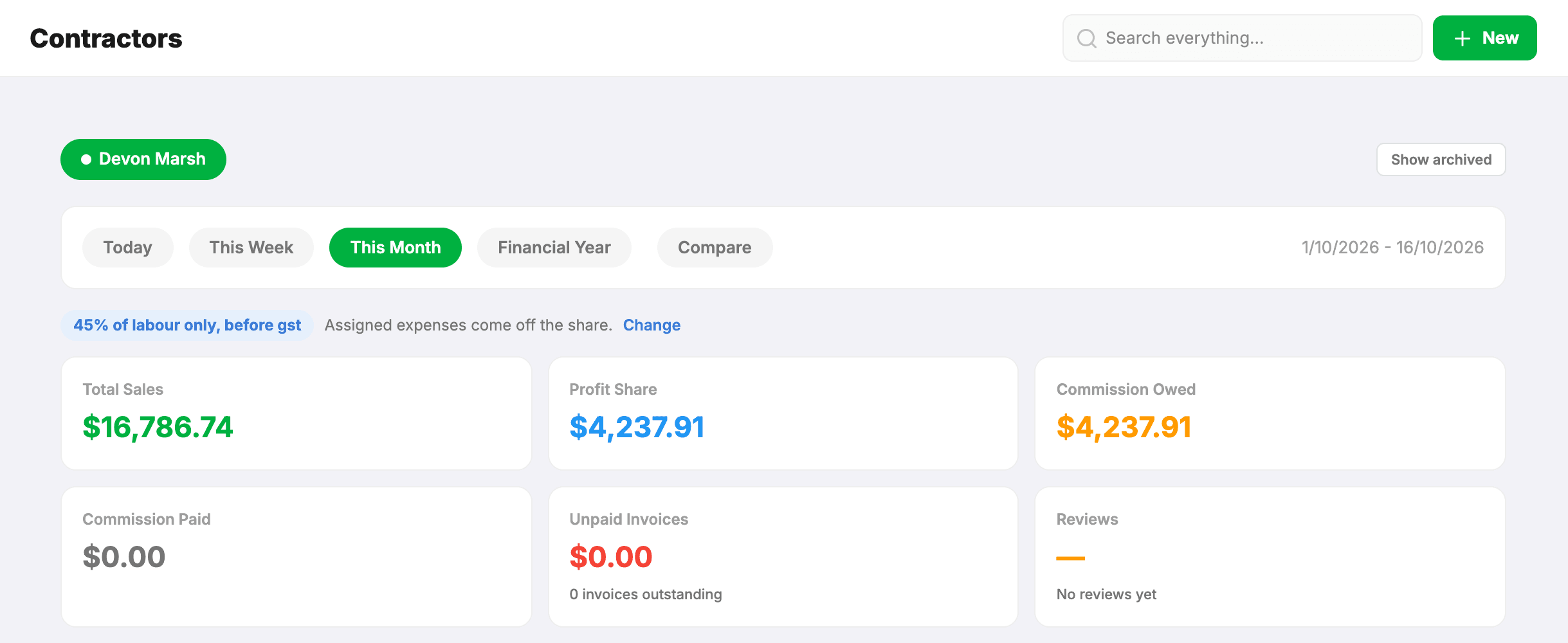Click the plus icon in New button
The width and height of the screenshot is (1568, 643).
1463,39
